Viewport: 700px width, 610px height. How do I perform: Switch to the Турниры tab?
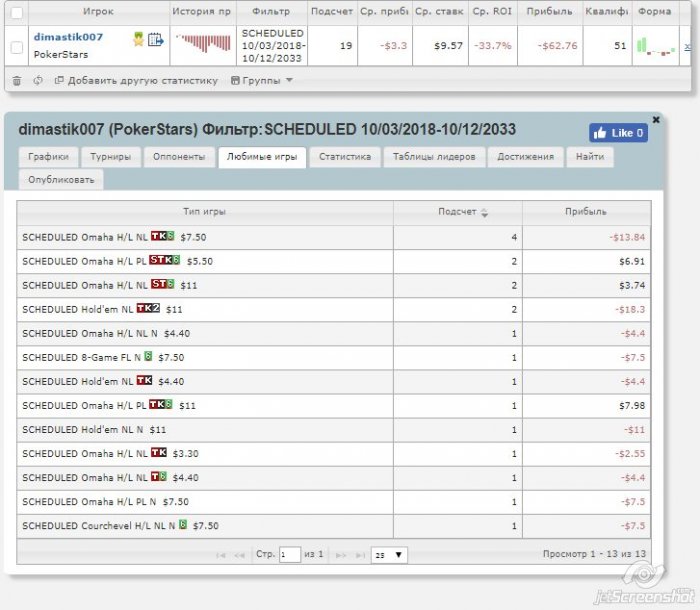pos(111,157)
